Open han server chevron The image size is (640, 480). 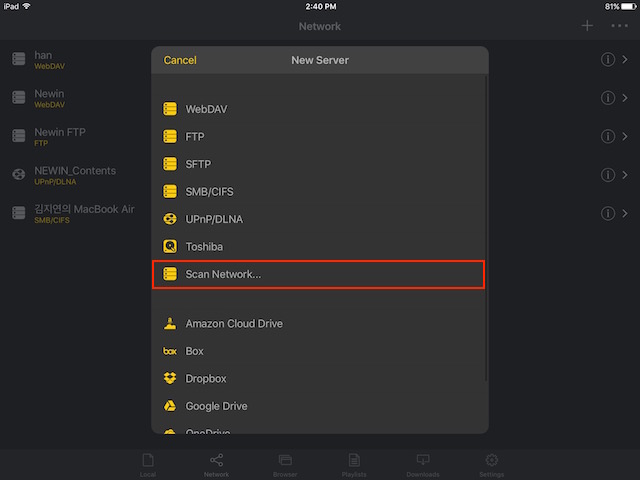(625, 60)
